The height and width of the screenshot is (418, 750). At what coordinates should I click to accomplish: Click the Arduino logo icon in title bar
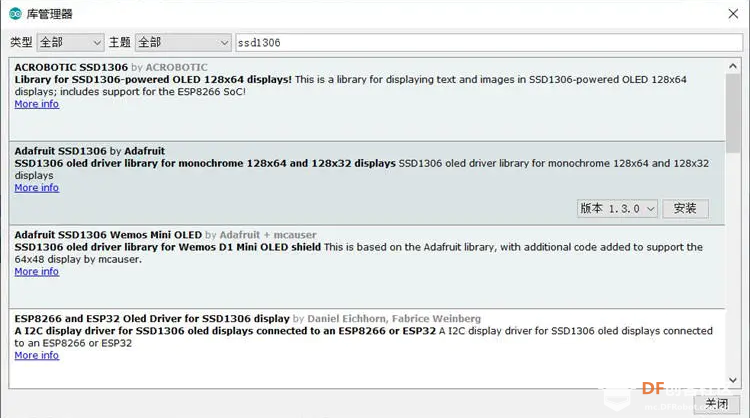(x=15, y=14)
